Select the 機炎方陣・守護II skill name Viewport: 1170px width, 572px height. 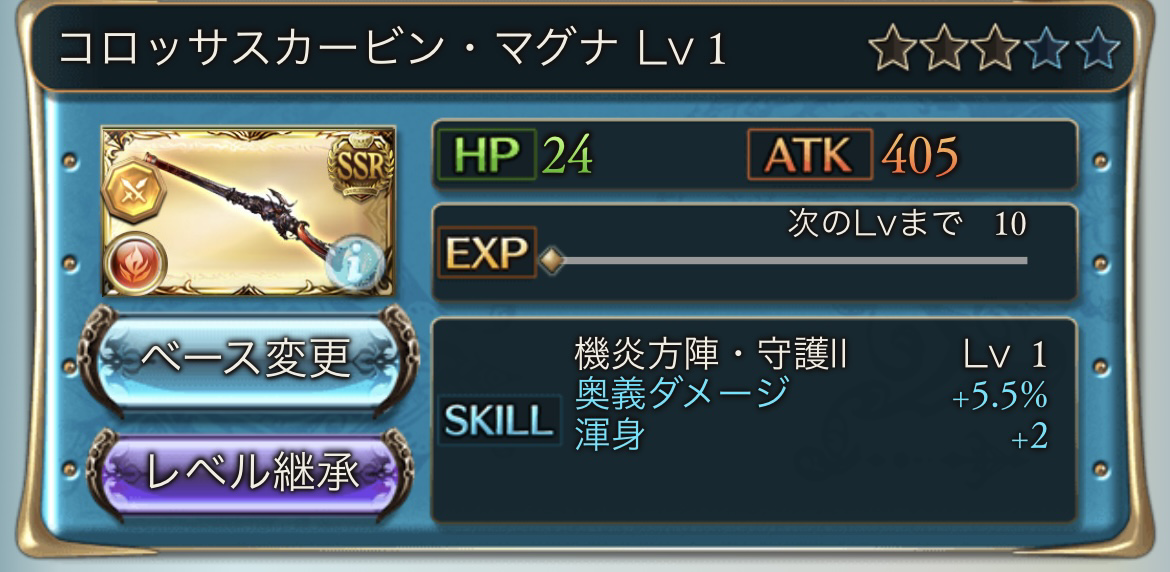point(711,356)
